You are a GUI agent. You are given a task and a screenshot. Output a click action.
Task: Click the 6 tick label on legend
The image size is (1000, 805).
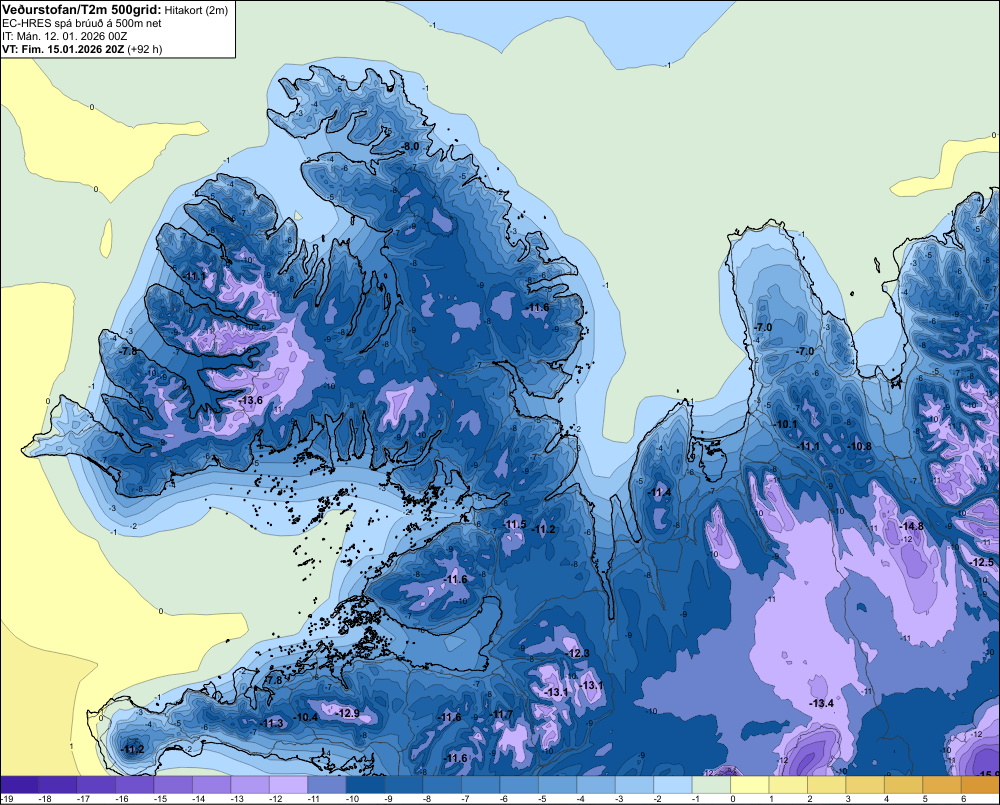pyautogui.click(x=963, y=799)
